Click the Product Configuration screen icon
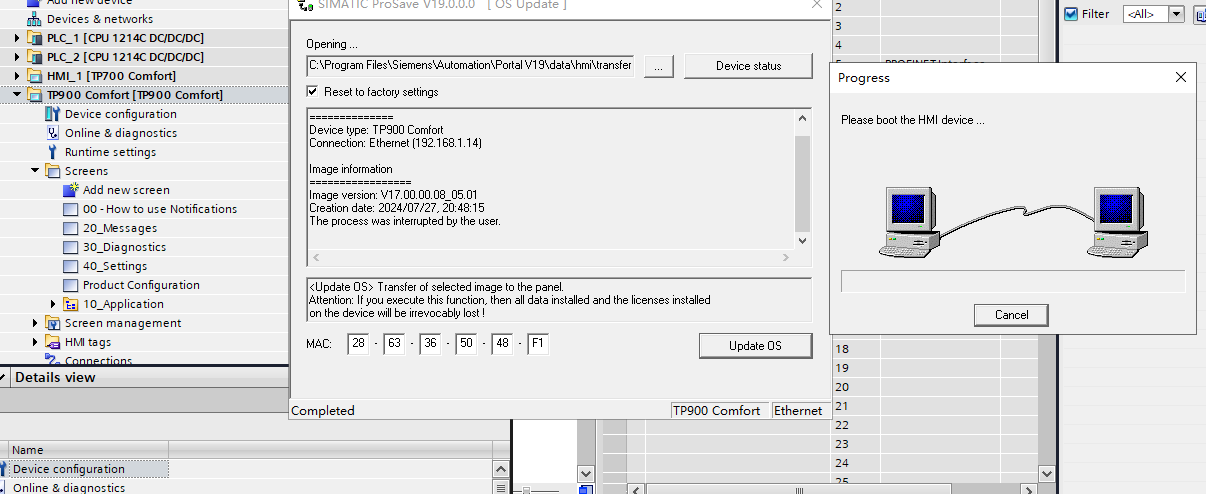Screen dimensions: 1206x494 click(x=70, y=285)
